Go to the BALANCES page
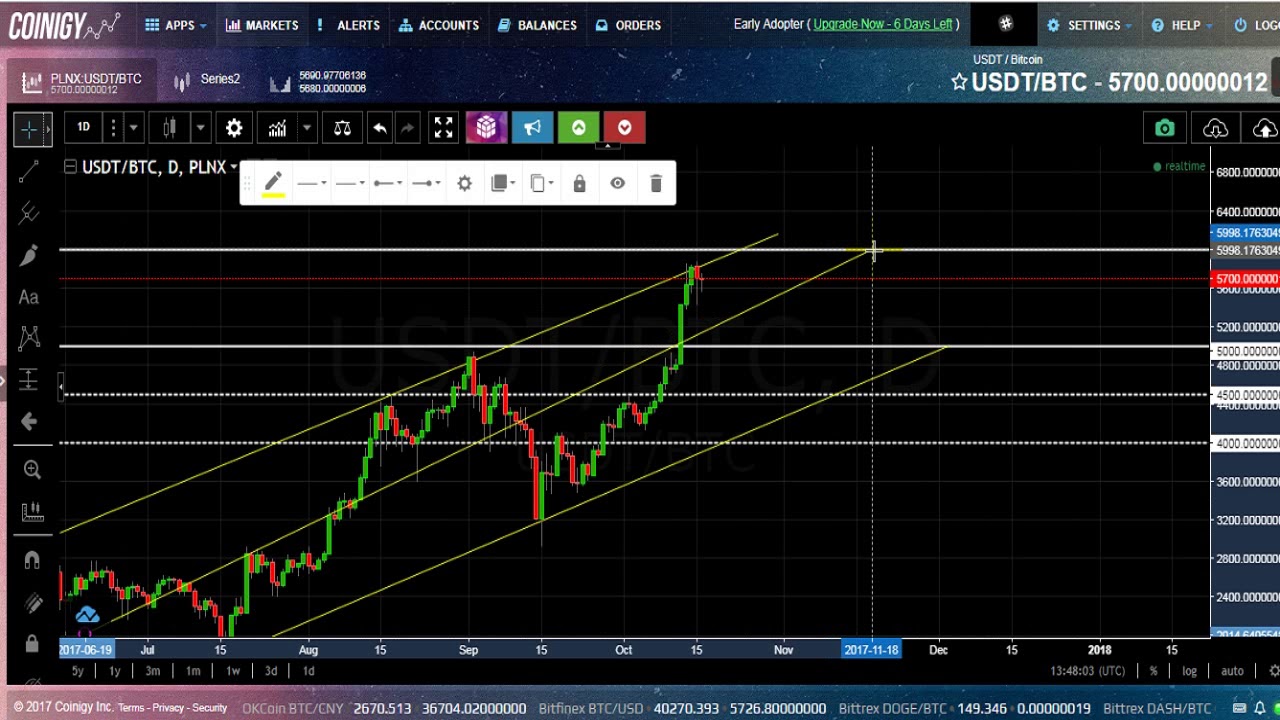1280x720 pixels. (x=537, y=25)
